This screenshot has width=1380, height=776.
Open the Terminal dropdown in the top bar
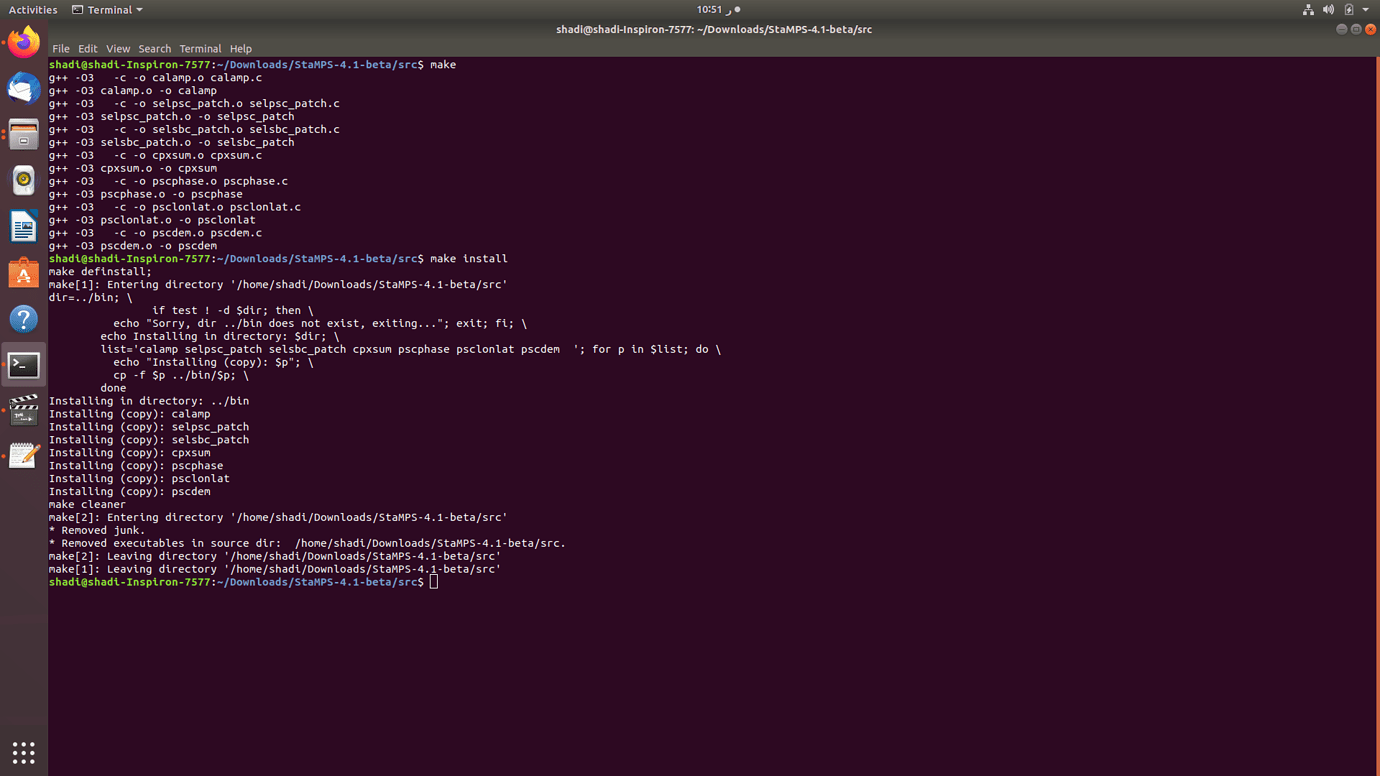107,9
